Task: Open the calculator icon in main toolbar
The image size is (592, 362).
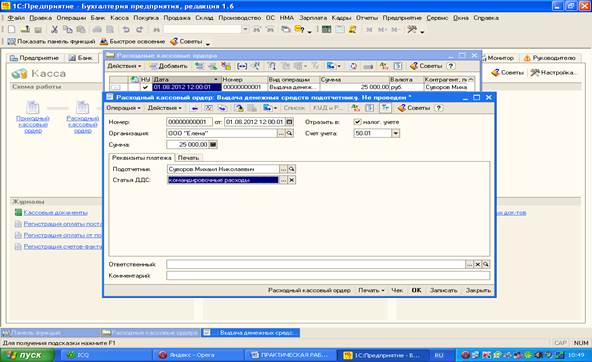Action: pos(327,29)
